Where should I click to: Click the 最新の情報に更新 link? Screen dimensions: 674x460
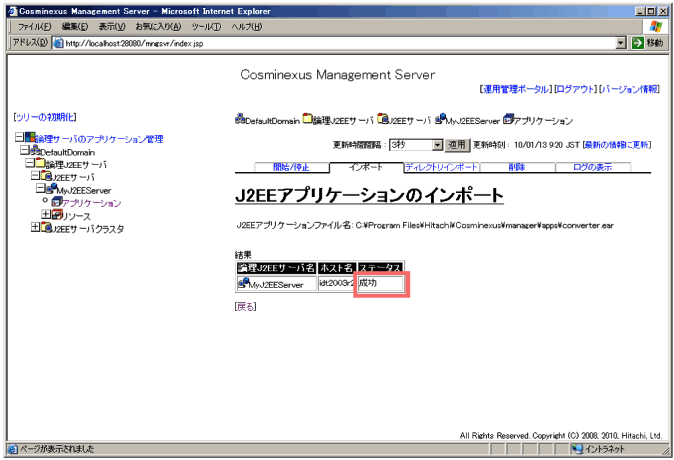617,145
